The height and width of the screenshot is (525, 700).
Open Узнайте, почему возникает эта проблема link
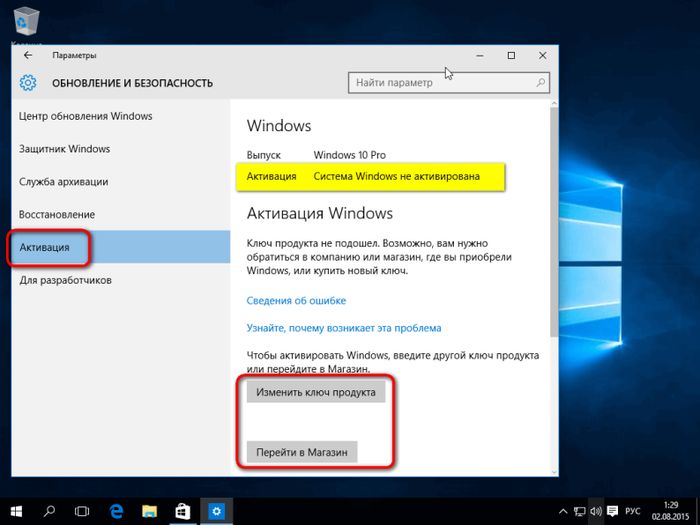[x=344, y=328]
